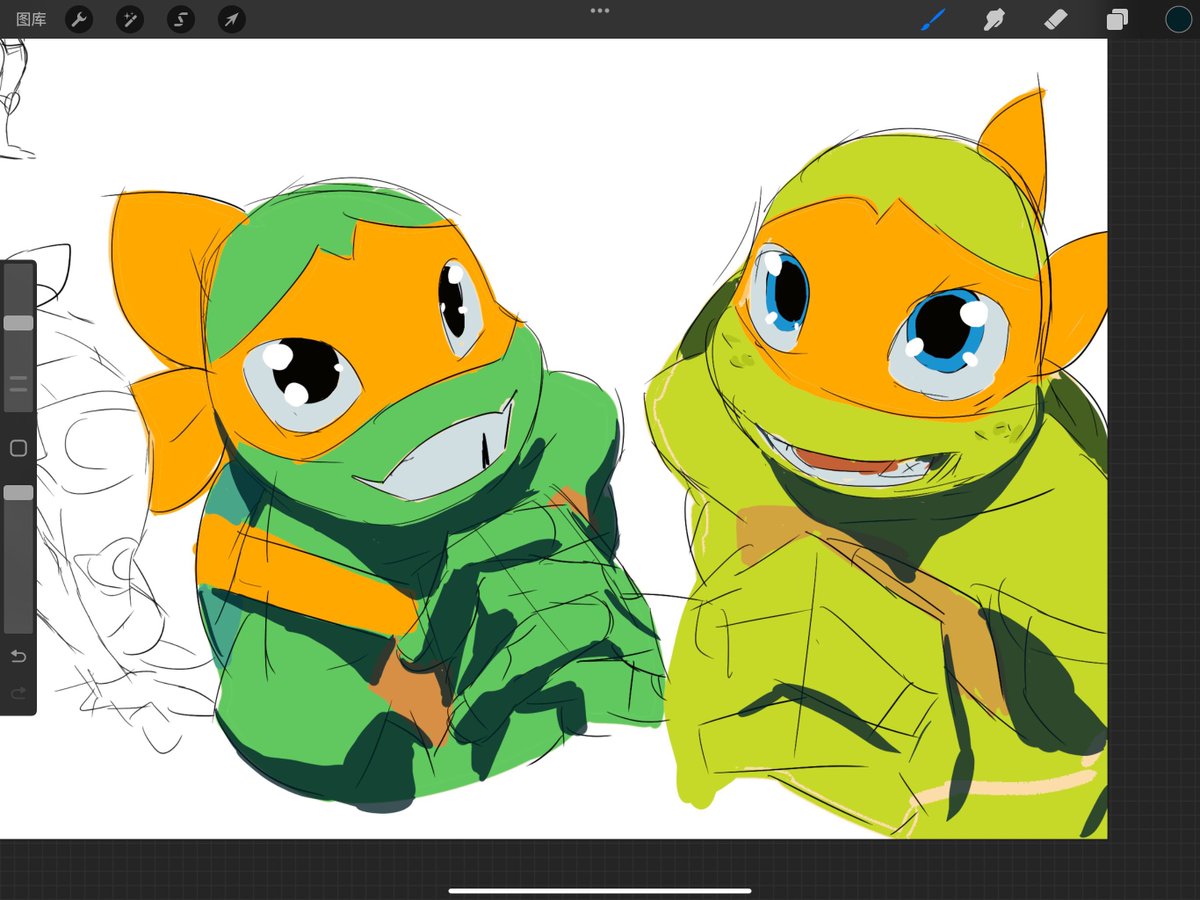Open the Actions wrench menu
The image size is (1200, 900).
click(x=79, y=19)
